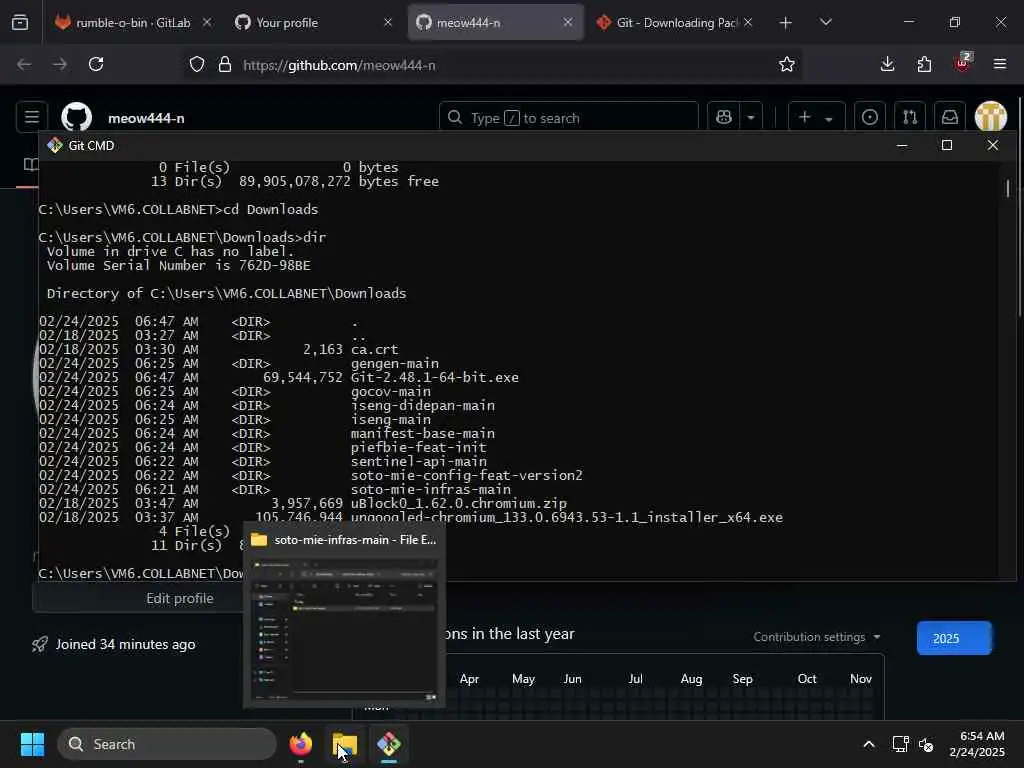Close the rumble-o-bin GitLab tab
Viewport: 1024px width, 768px height.
pos(207,22)
